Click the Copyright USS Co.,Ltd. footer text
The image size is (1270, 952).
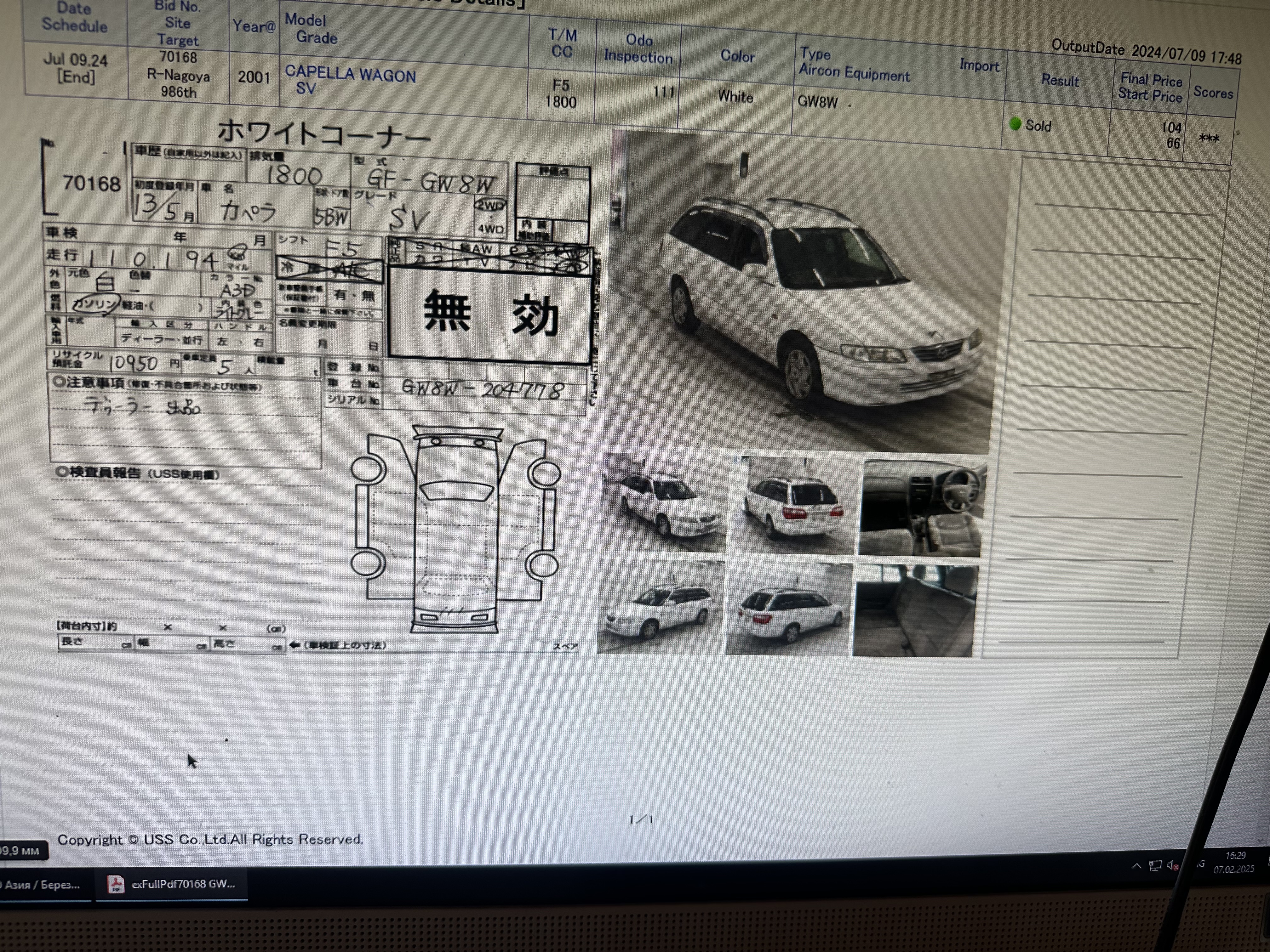point(210,840)
